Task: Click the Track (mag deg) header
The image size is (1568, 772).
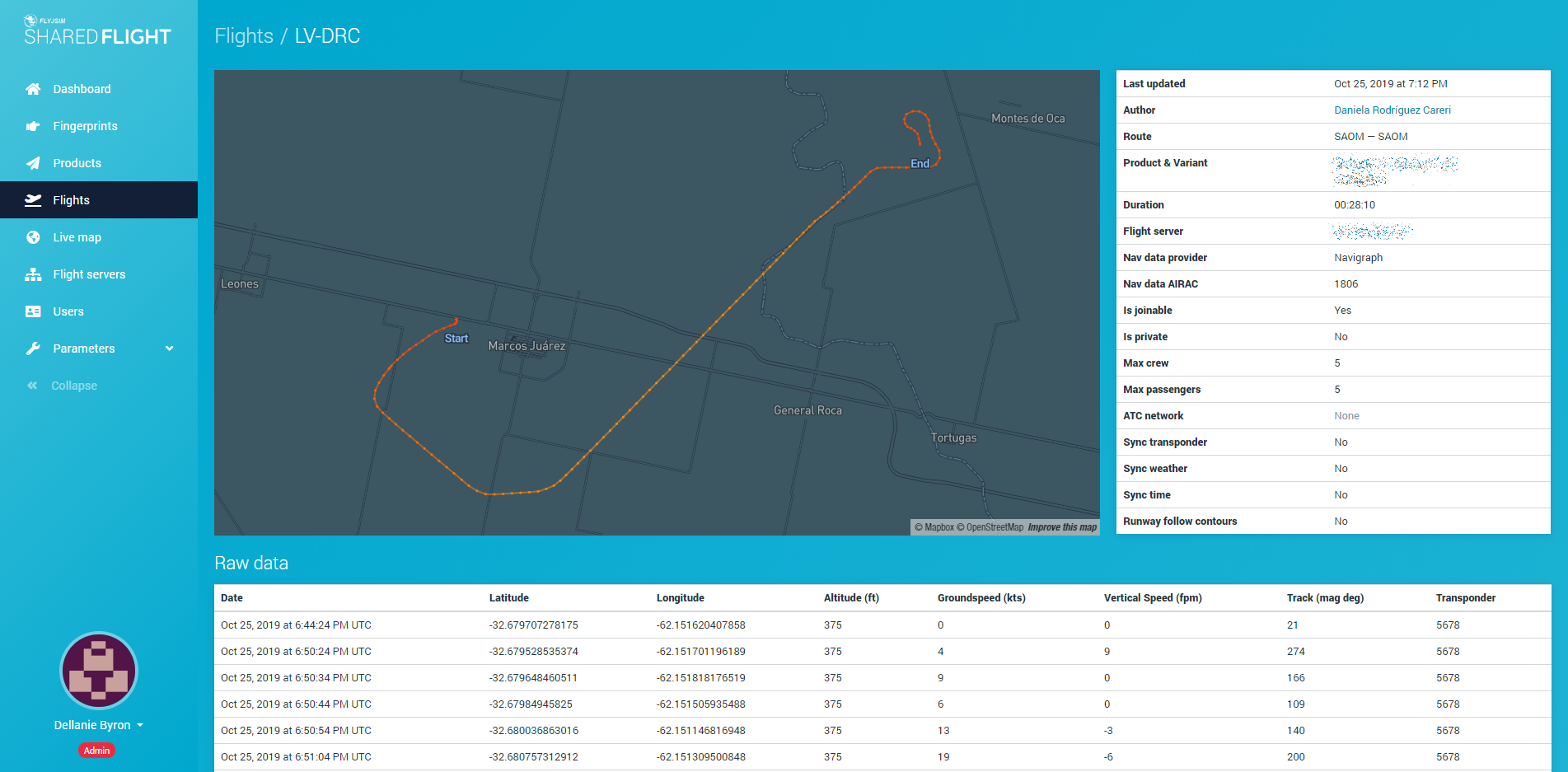Action: 1325,598
